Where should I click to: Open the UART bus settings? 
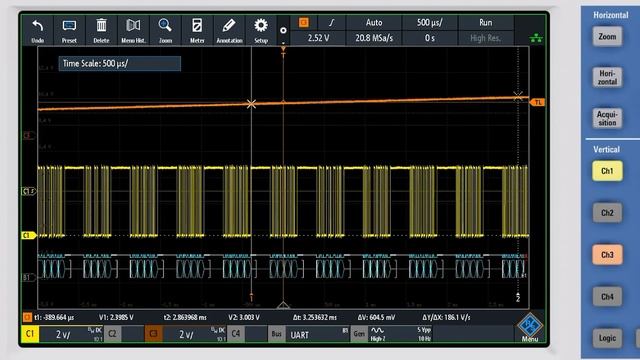pos(318,334)
